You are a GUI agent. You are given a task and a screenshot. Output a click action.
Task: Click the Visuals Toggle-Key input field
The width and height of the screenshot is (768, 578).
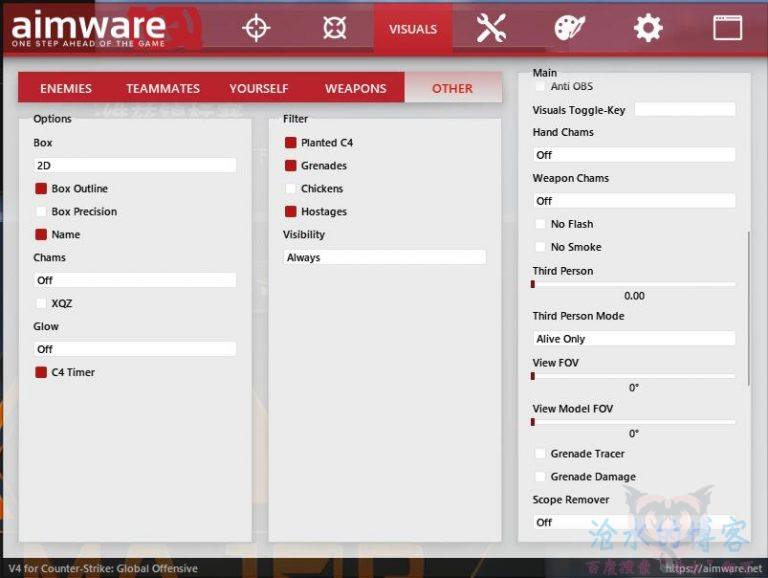tap(684, 110)
